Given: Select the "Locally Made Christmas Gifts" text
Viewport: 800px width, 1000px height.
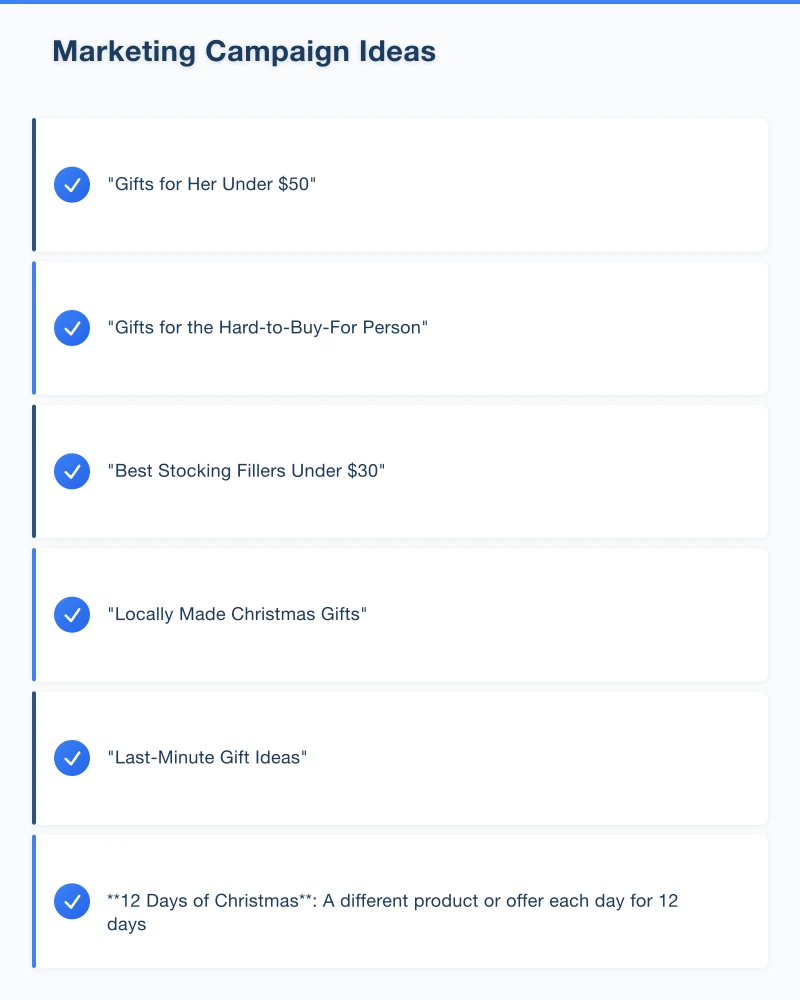Looking at the screenshot, I should pos(237,614).
